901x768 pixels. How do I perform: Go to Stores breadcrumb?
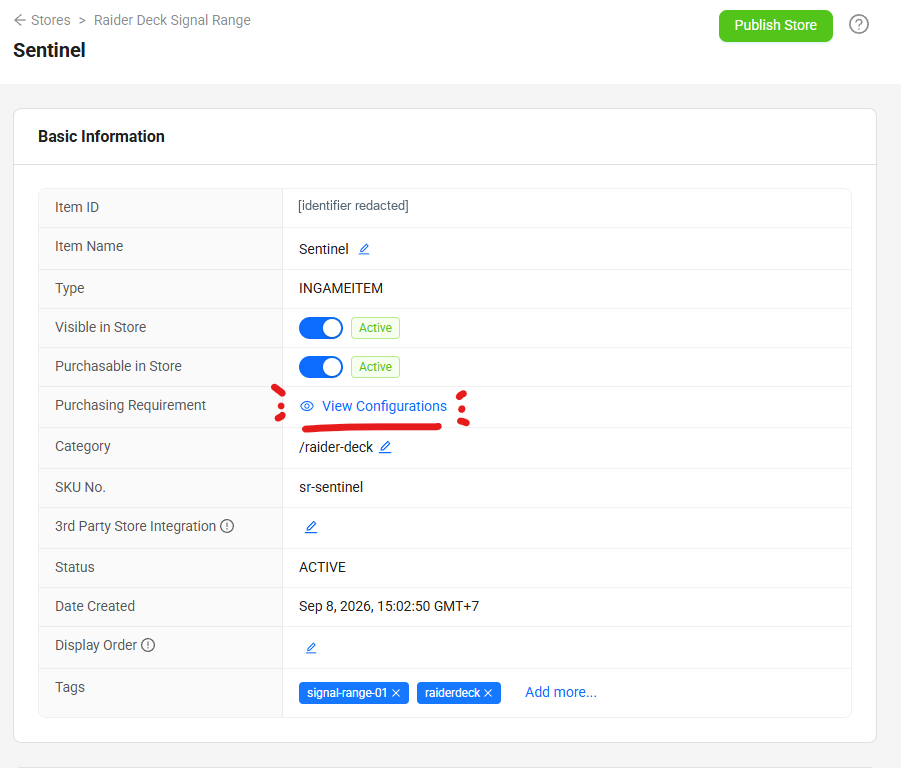pyautogui.click(x=51, y=20)
